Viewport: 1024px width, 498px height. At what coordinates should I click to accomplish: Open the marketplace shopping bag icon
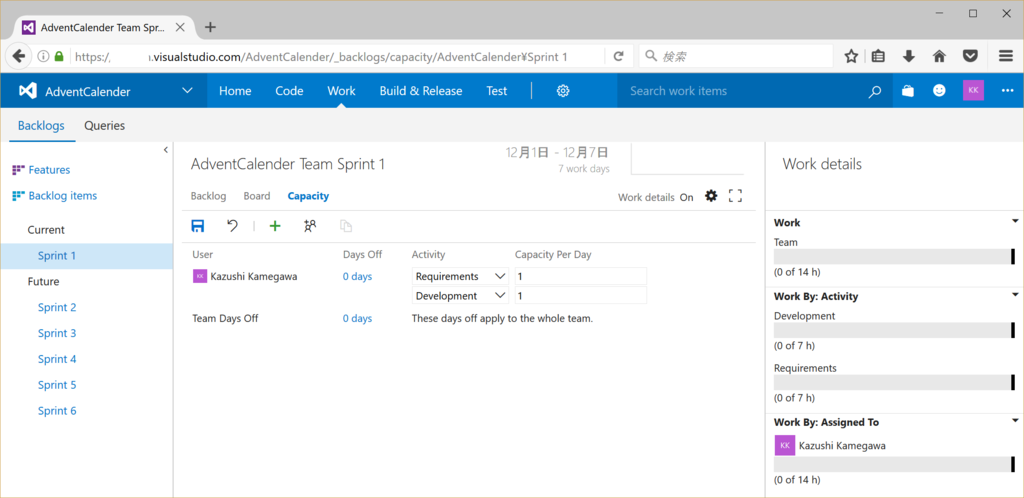[907, 91]
